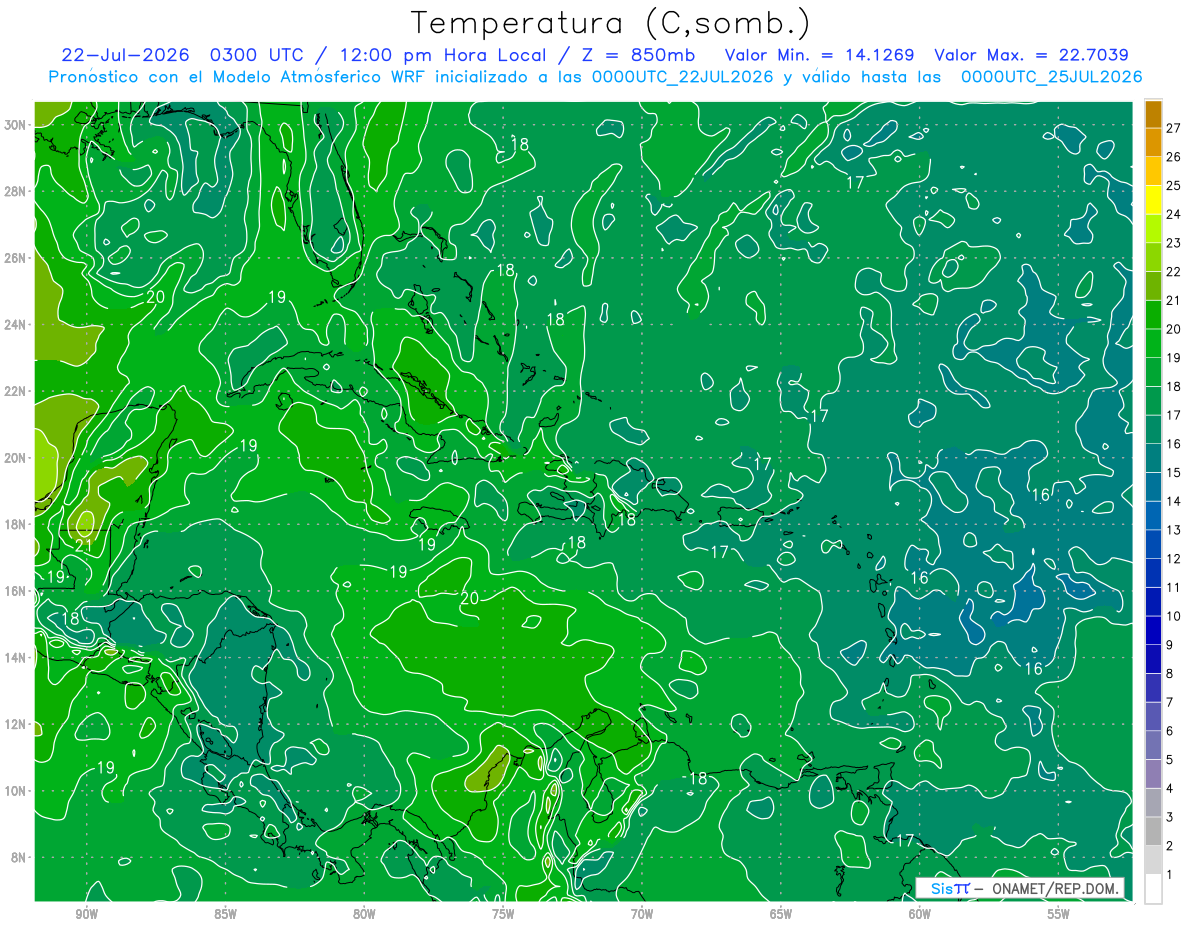
Task: Click the '21' contour label on map
Action: tap(84, 545)
